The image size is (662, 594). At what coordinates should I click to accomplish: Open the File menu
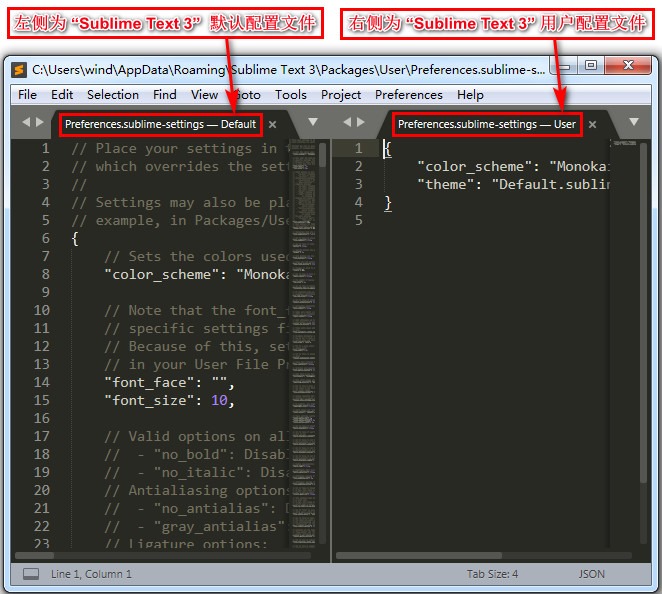27,95
